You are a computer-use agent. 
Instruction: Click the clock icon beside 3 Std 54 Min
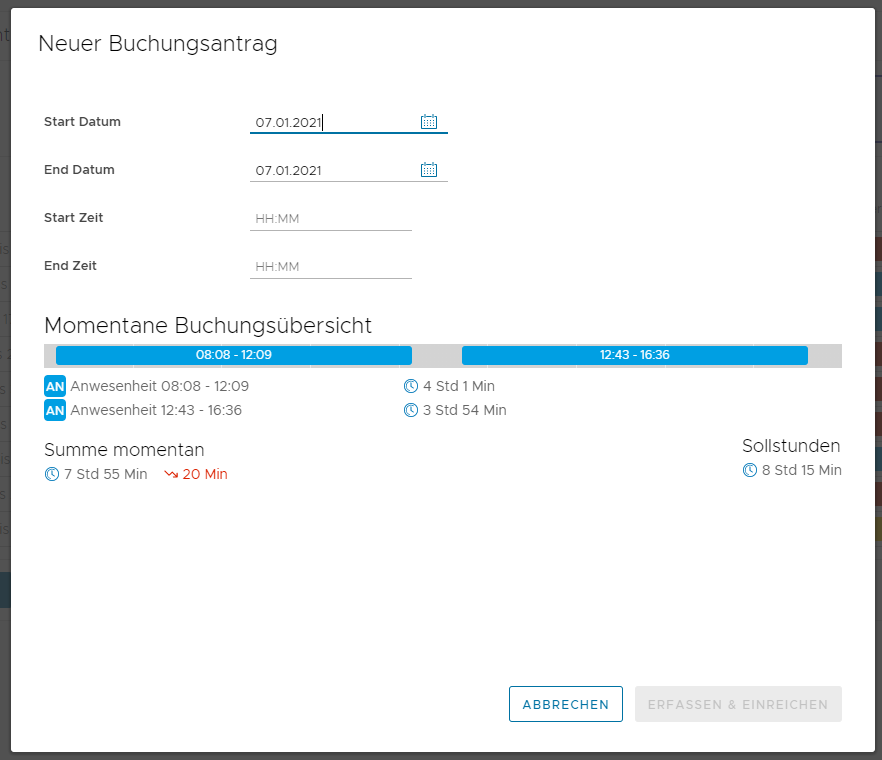[410, 410]
